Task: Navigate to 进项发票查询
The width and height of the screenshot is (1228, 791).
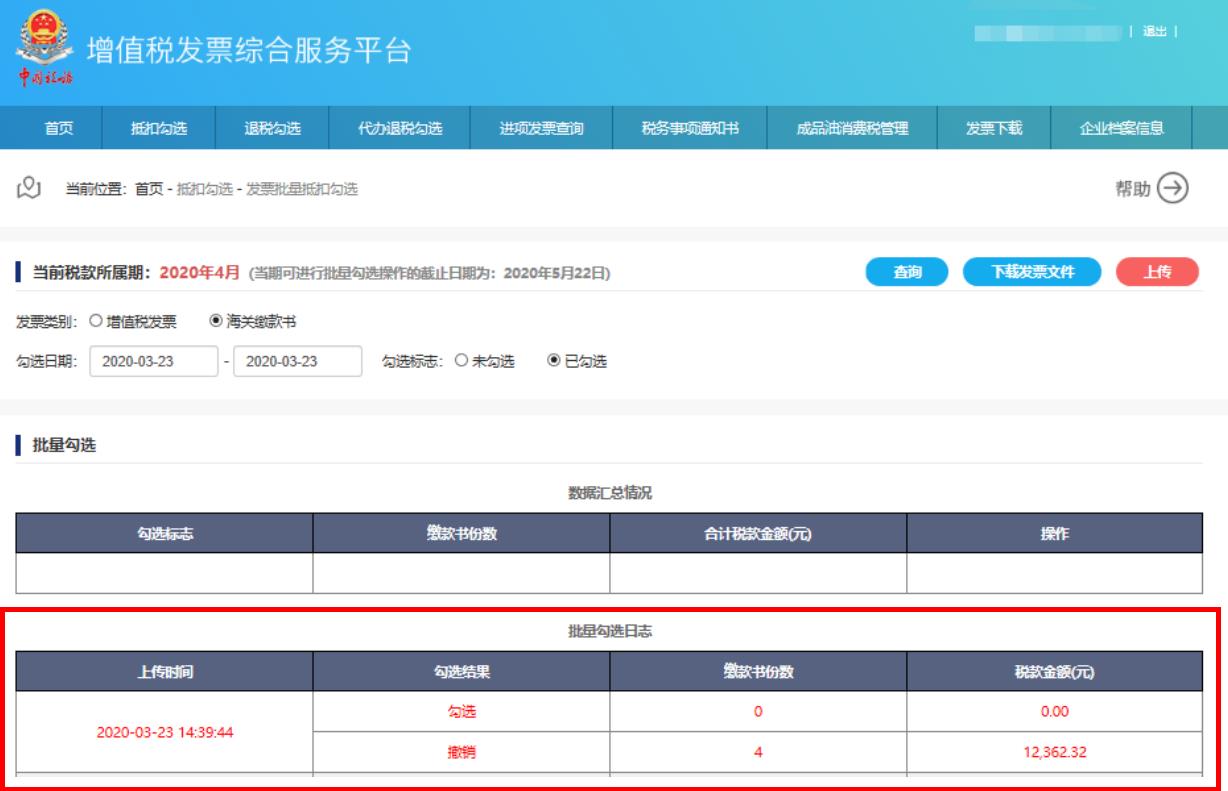Action: click(x=541, y=127)
